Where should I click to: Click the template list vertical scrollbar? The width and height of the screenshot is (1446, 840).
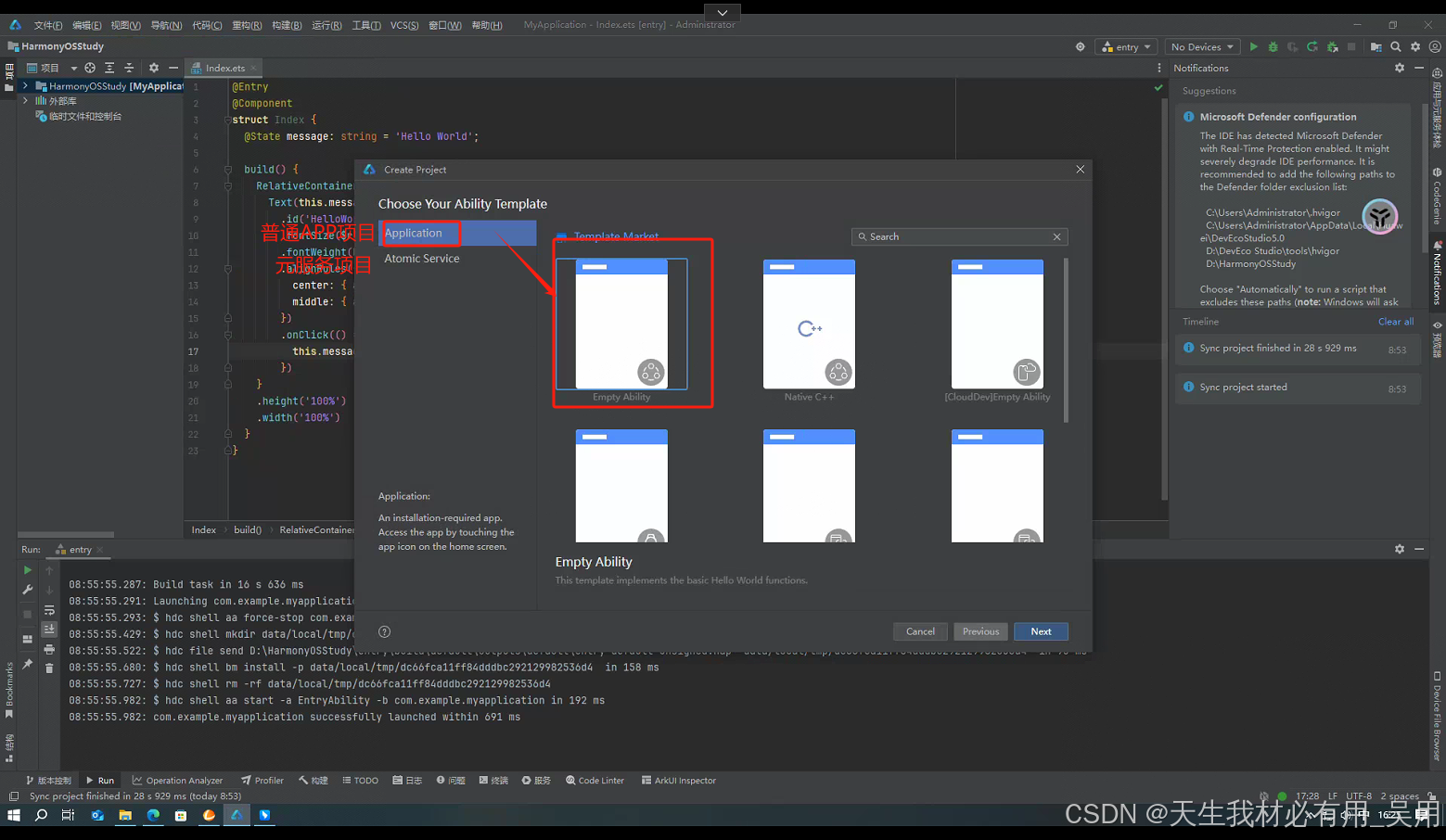tap(1066, 340)
